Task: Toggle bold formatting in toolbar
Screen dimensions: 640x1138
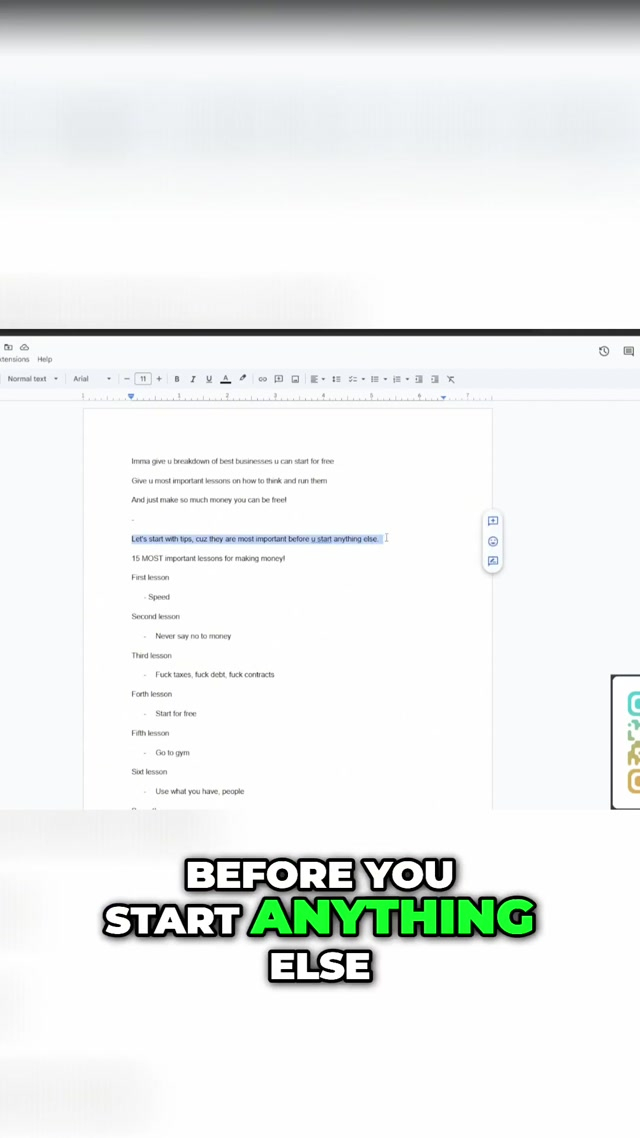Action: [x=177, y=379]
